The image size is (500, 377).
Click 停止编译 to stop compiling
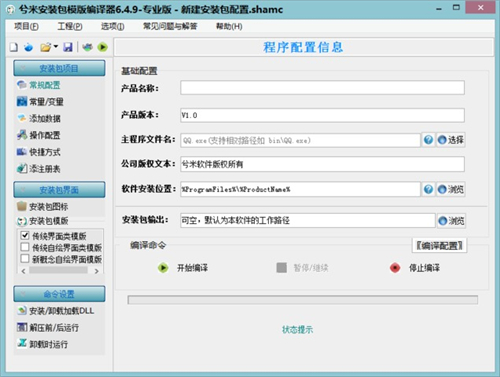pyautogui.click(x=415, y=268)
